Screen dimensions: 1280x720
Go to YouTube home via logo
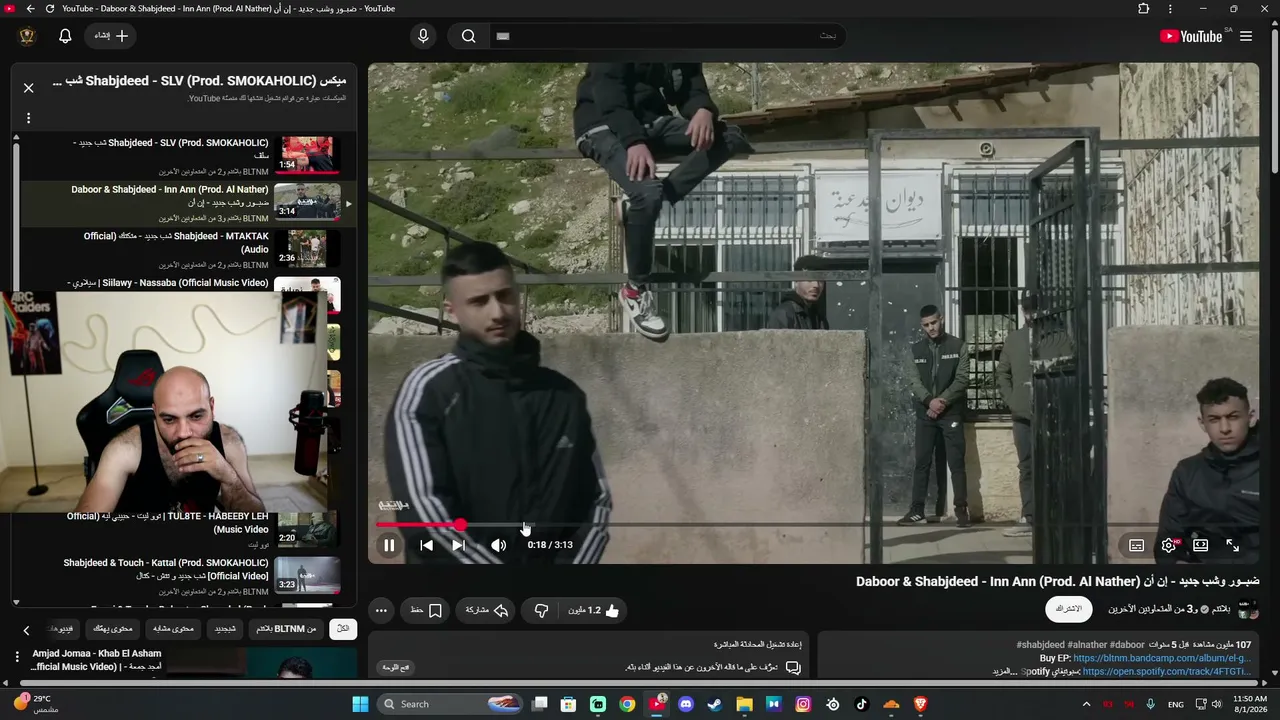[1191, 36]
